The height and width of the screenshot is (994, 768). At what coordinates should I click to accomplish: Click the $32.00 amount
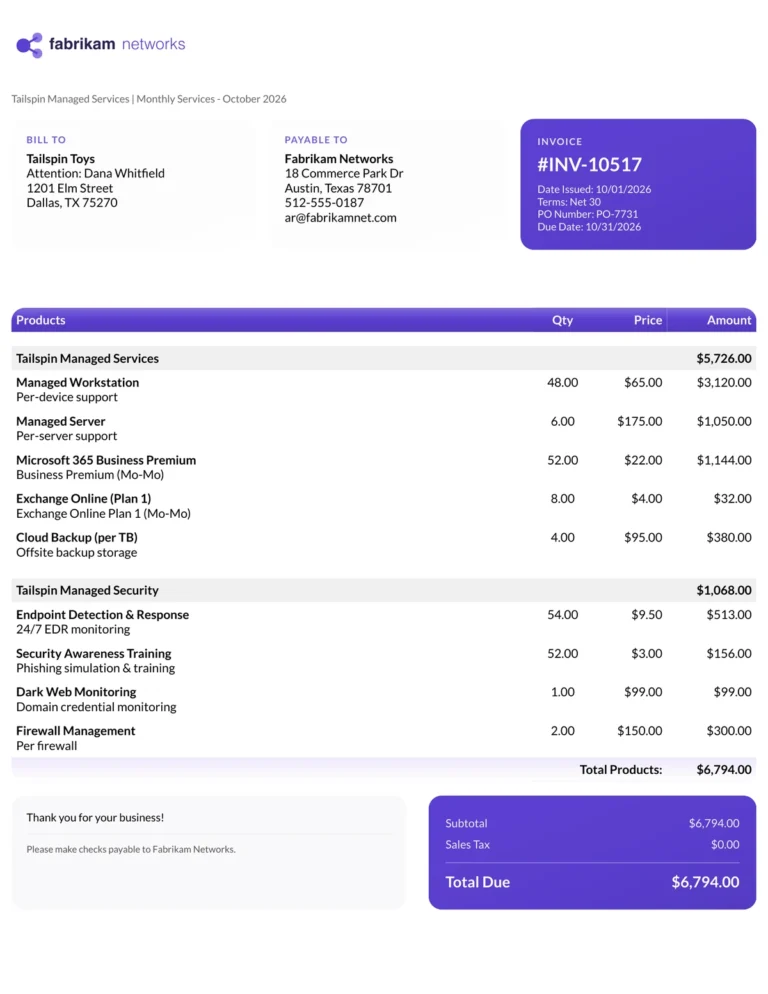pyautogui.click(x=732, y=499)
